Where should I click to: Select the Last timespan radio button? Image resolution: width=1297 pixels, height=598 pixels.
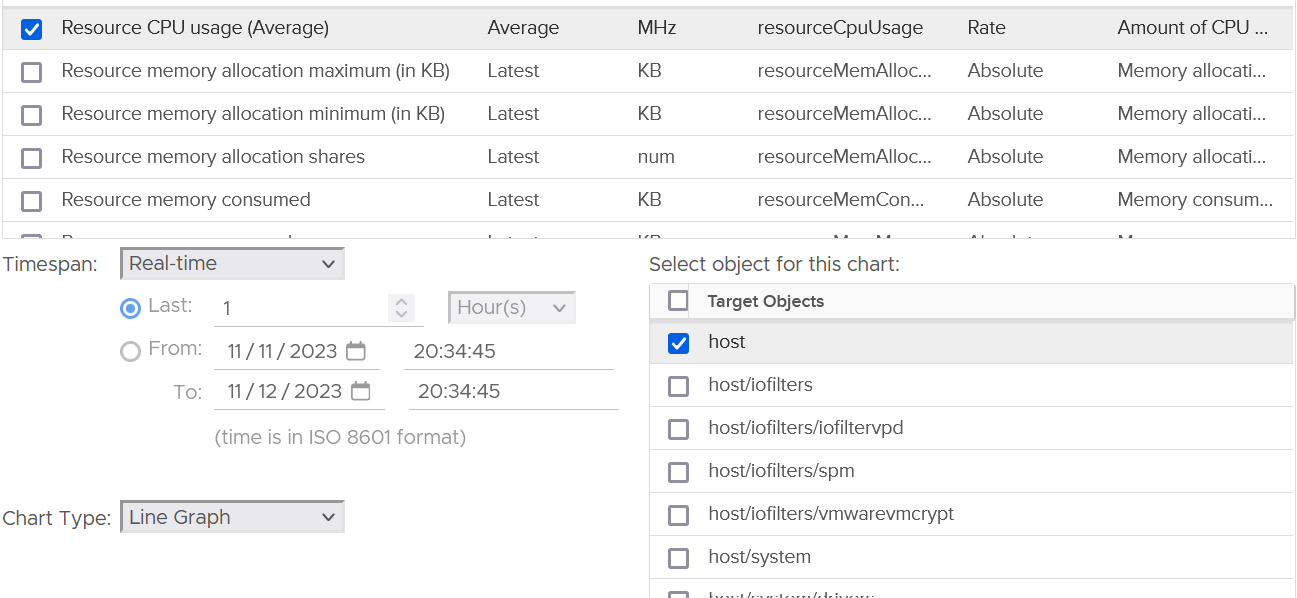130,308
